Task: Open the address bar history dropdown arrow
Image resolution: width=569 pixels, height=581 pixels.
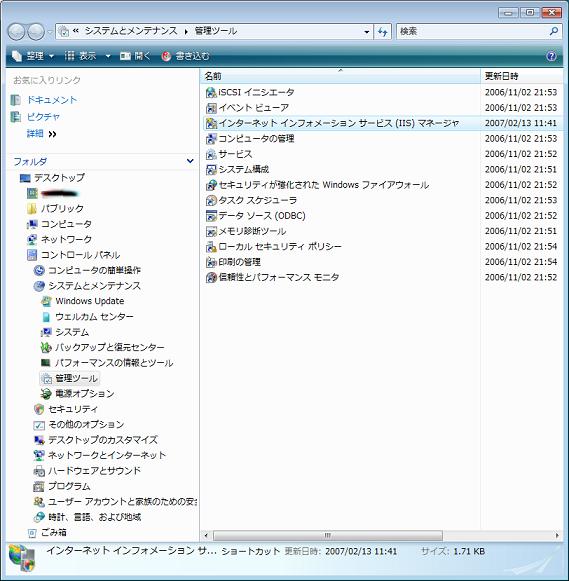Action: click(x=366, y=32)
